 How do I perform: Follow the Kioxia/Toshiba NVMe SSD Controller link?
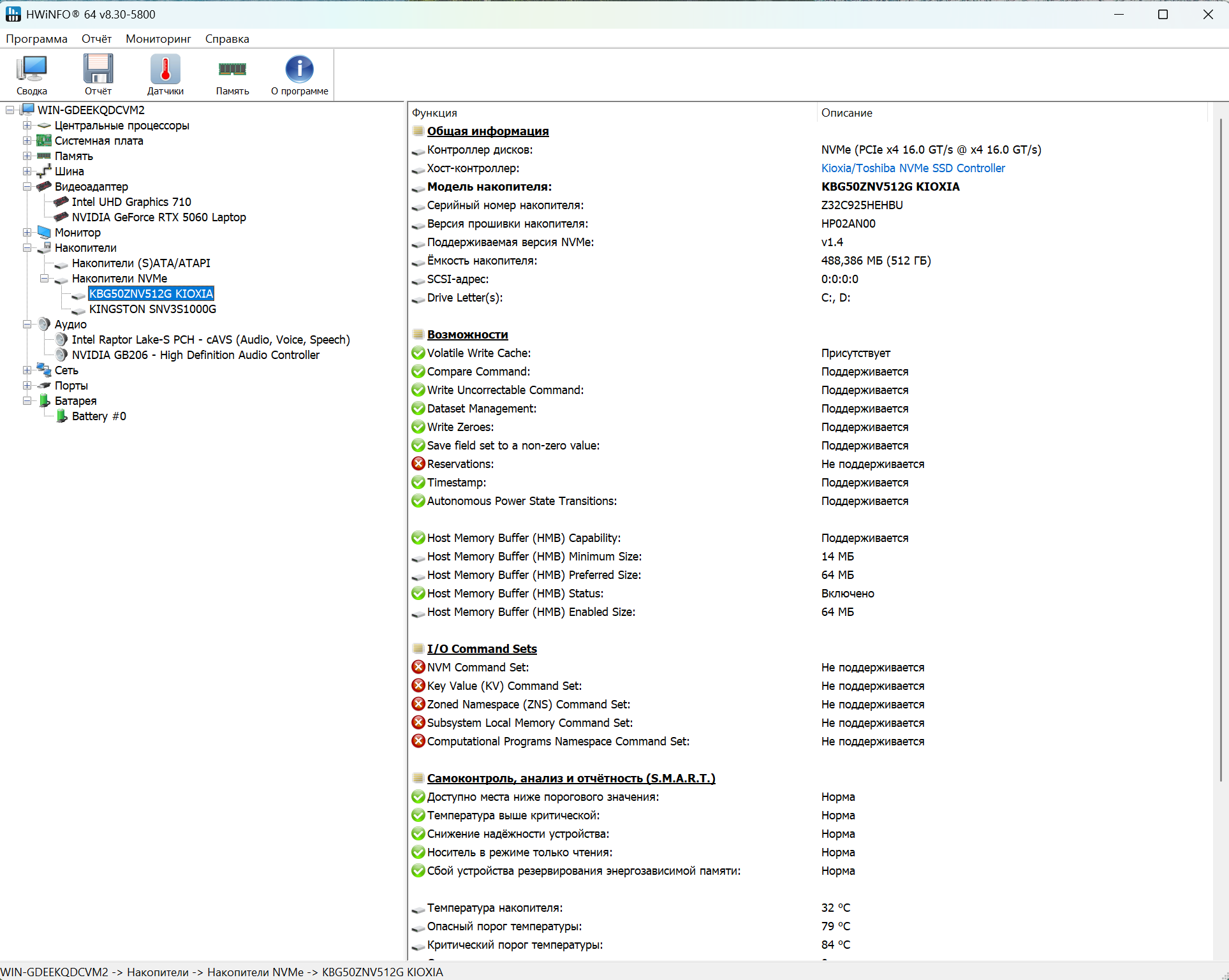913,168
